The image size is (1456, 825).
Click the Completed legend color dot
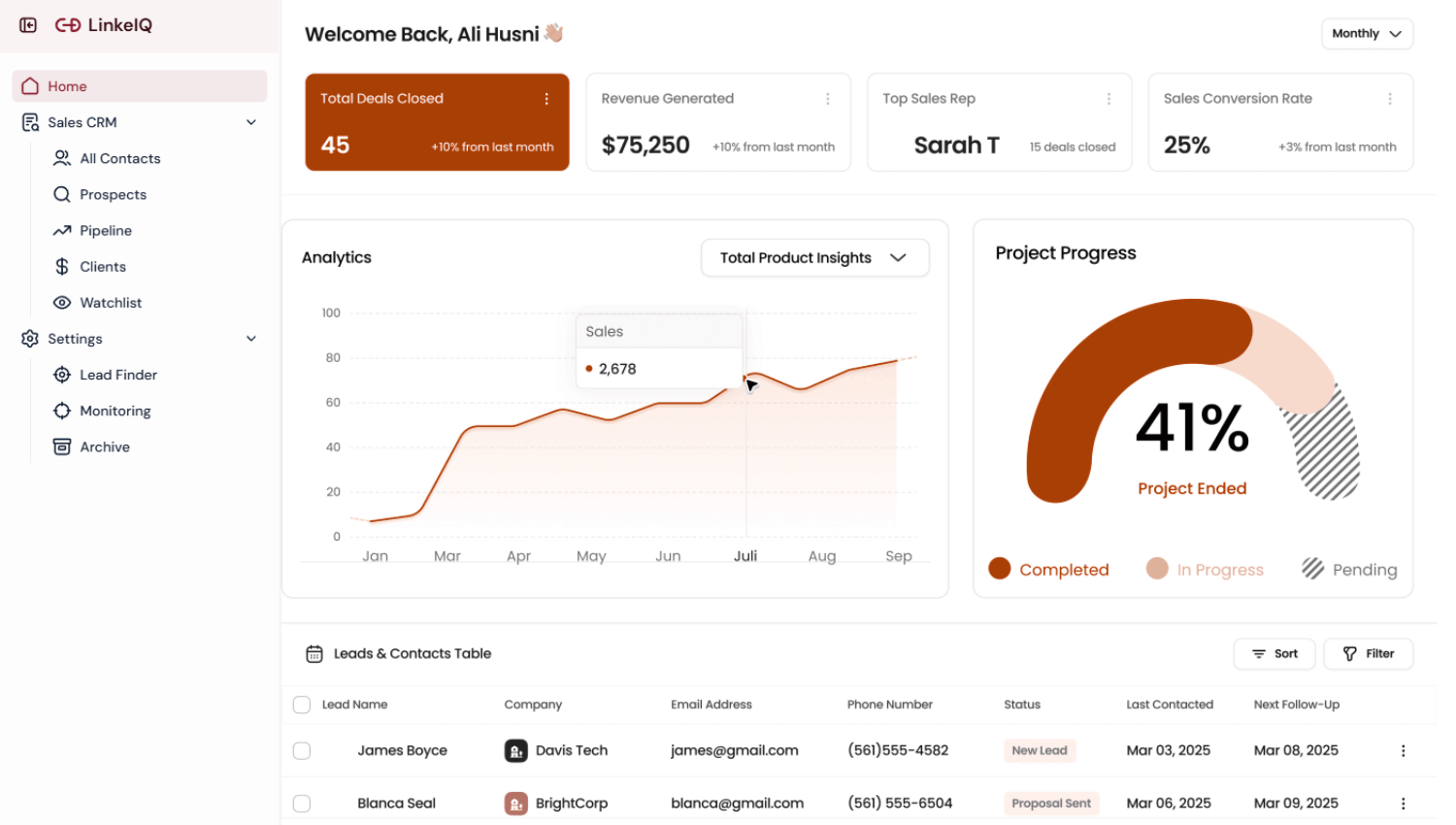1000,569
